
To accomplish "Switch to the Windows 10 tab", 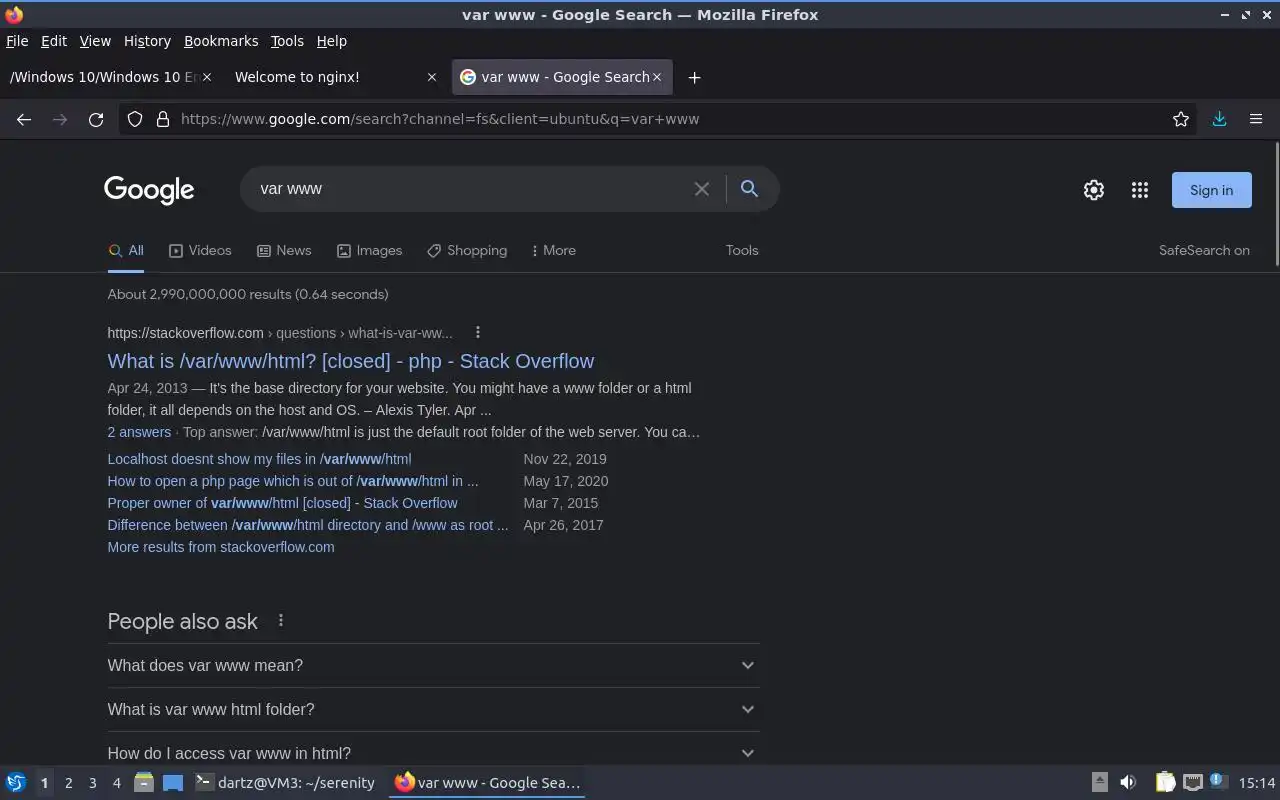I will point(110,77).
